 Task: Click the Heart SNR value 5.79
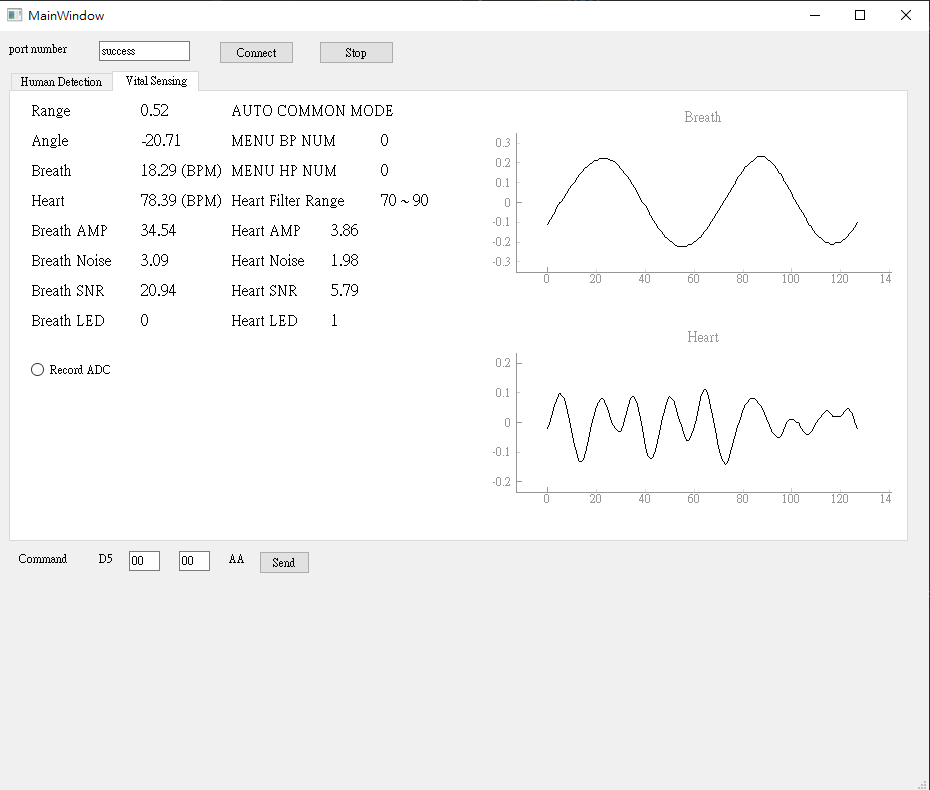pos(344,290)
